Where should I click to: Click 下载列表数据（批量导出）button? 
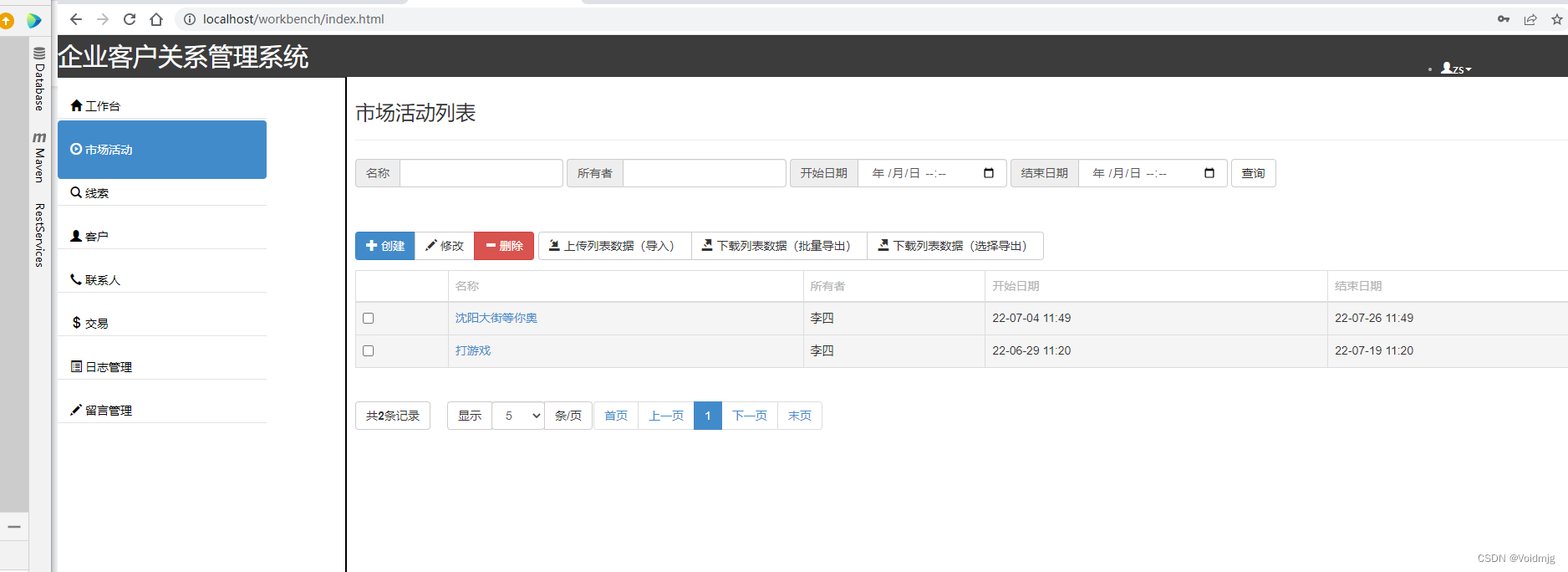(780, 246)
